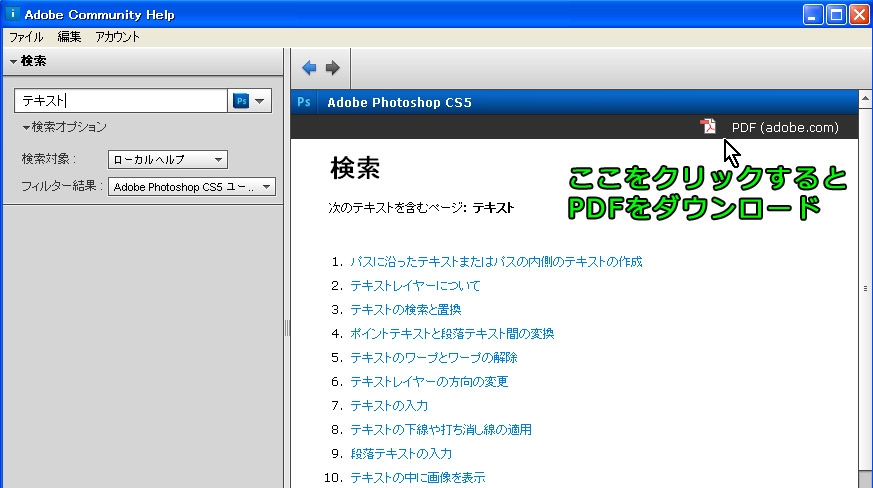The height and width of the screenshot is (488, 873).
Task: Open result テキストの検索と置換
Action: coord(405,310)
